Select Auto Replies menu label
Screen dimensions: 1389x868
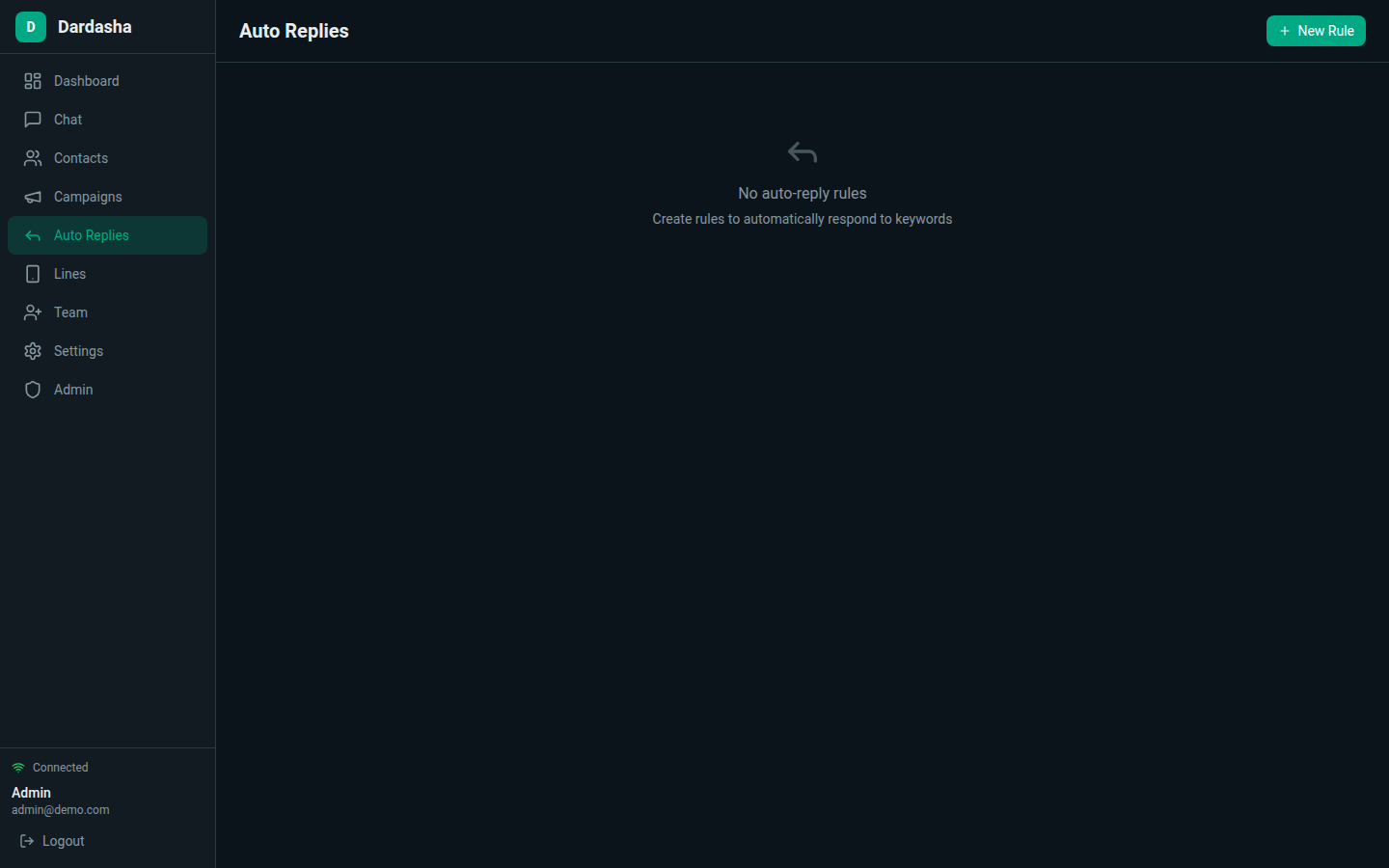coord(92,235)
